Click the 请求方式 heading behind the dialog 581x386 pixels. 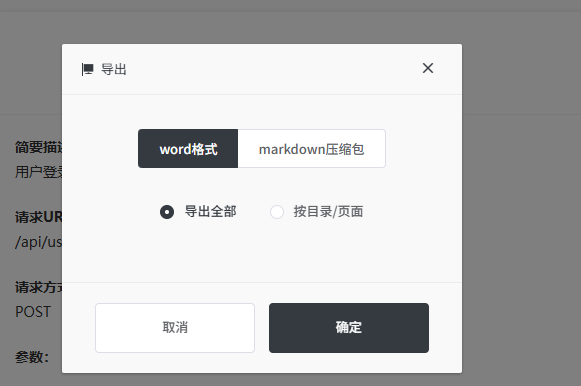(x=39, y=287)
